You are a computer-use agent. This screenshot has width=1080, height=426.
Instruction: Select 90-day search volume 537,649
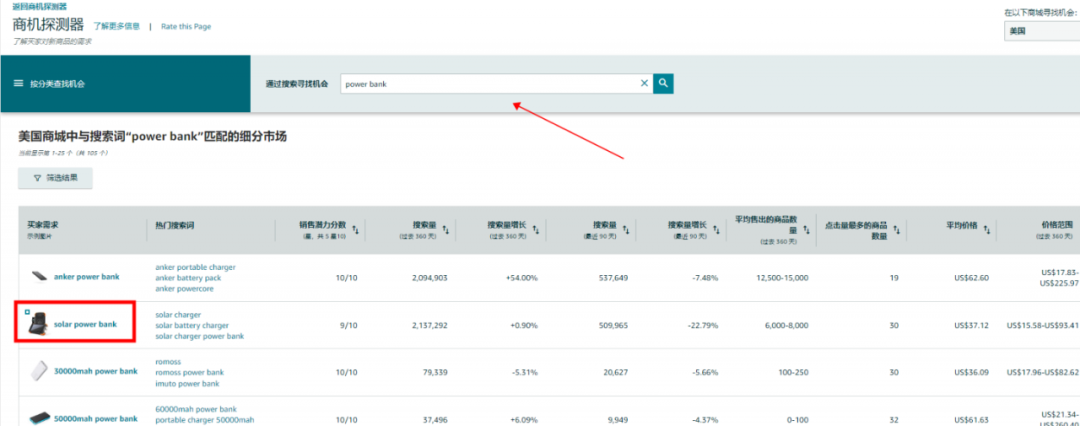(613, 278)
